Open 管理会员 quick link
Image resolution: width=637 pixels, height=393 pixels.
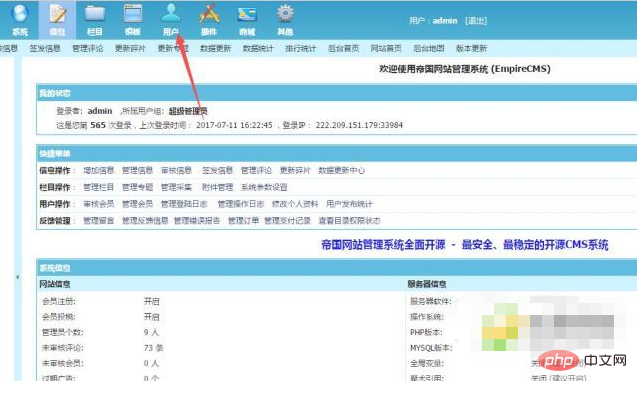pyautogui.click(x=137, y=204)
